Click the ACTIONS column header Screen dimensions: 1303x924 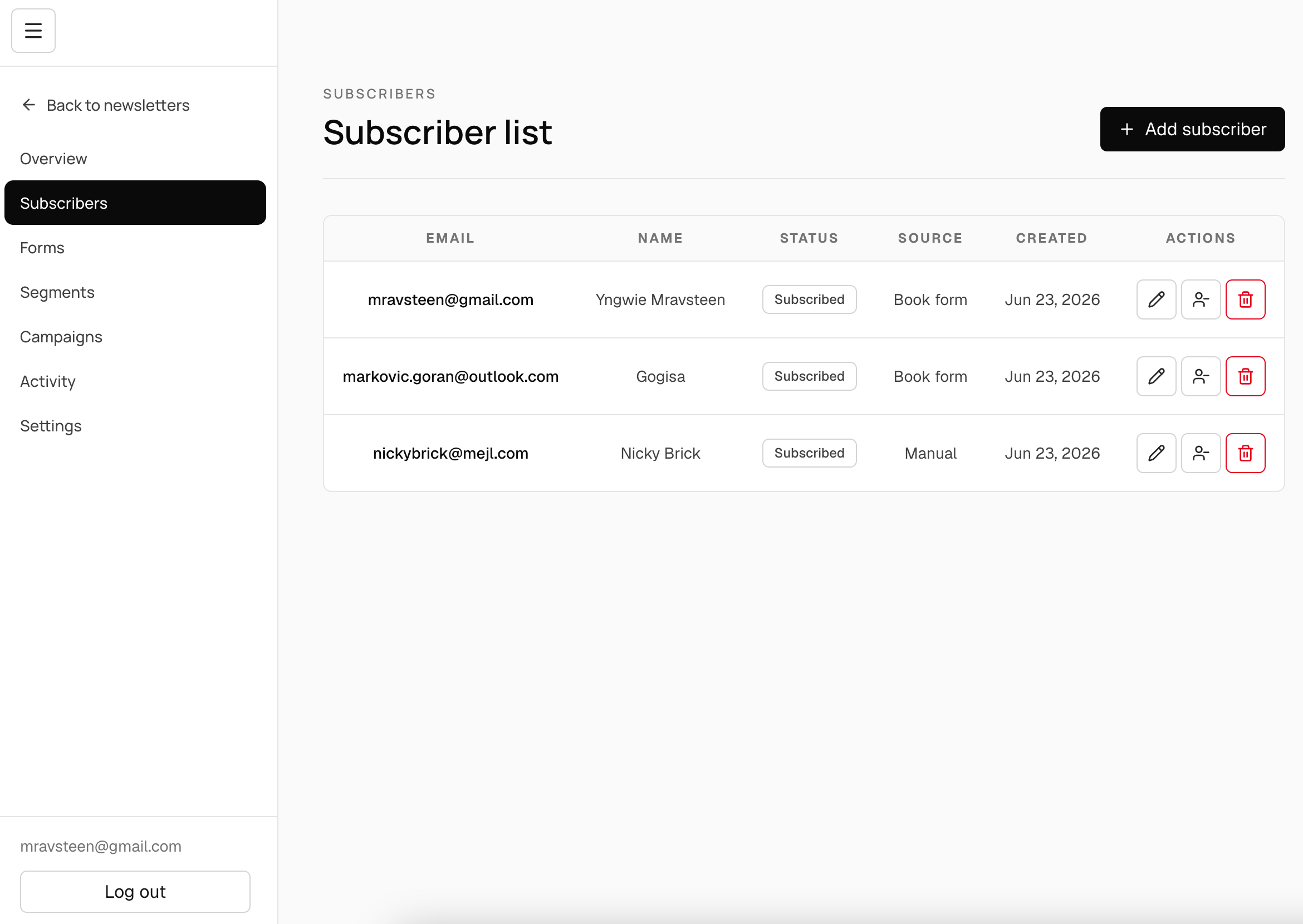1201,238
